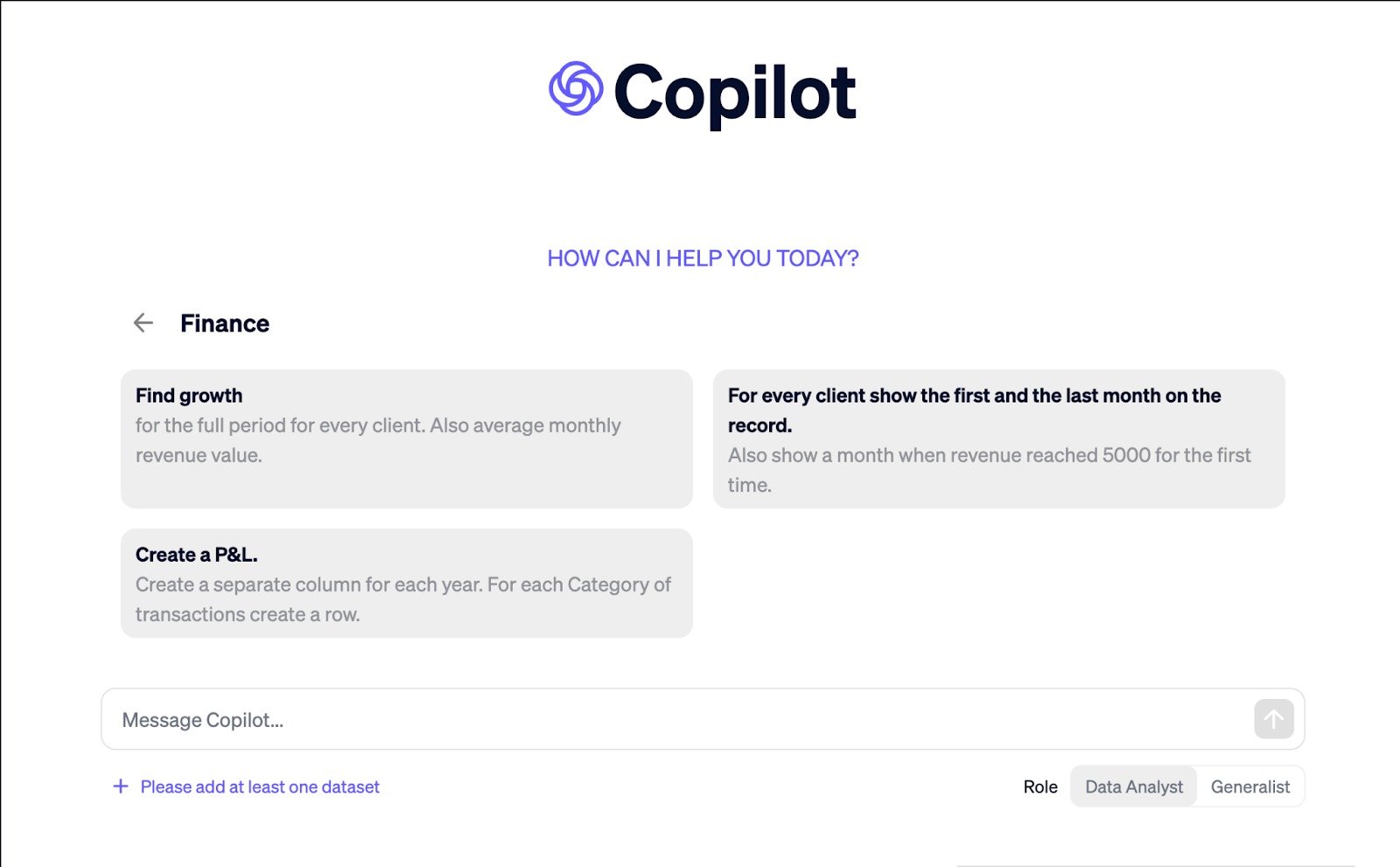The height and width of the screenshot is (867, 1400).
Task: Open 'Please add at least one dataset' link
Action: (x=259, y=787)
